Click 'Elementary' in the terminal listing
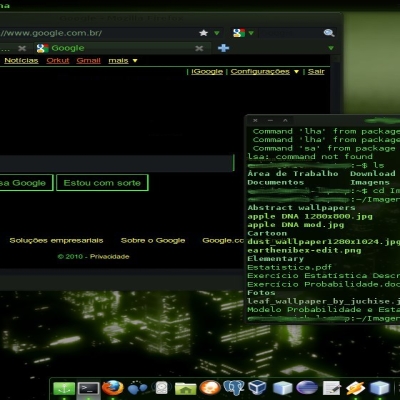 pyautogui.click(x=276, y=259)
